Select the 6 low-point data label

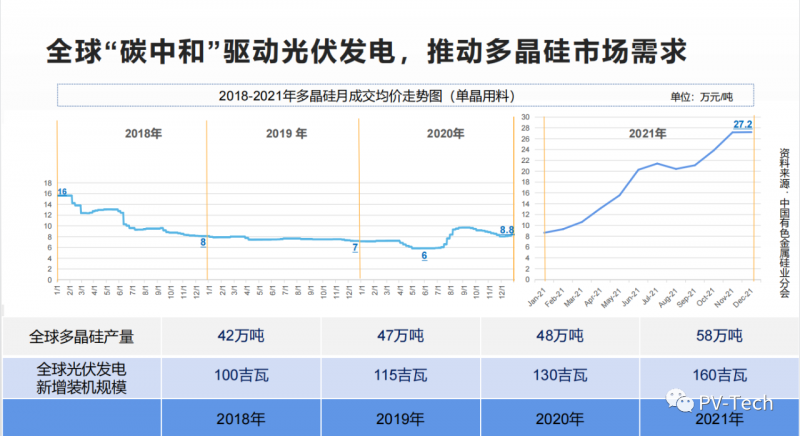(x=424, y=256)
